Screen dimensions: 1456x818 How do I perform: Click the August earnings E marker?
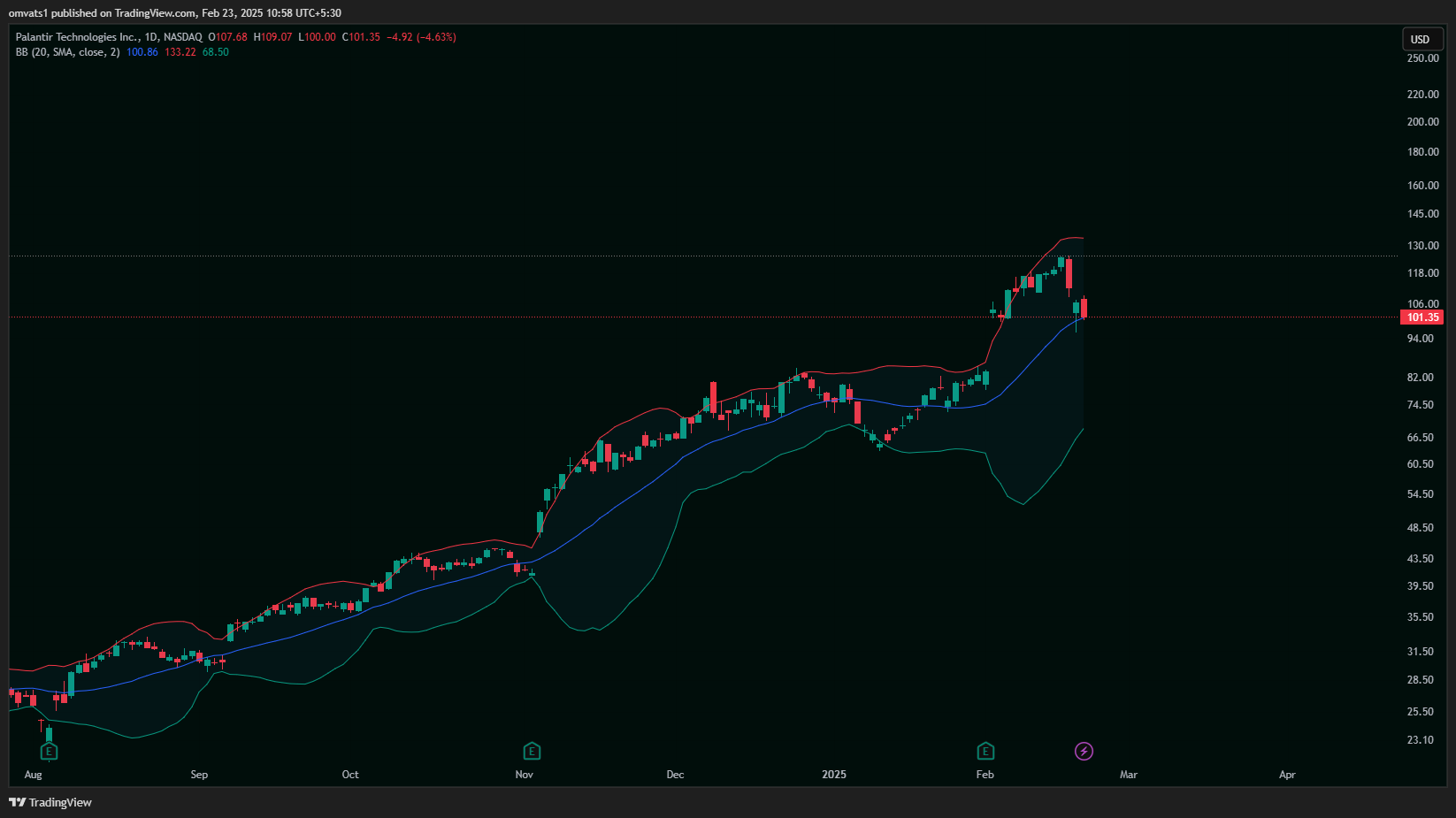(x=50, y=752)
